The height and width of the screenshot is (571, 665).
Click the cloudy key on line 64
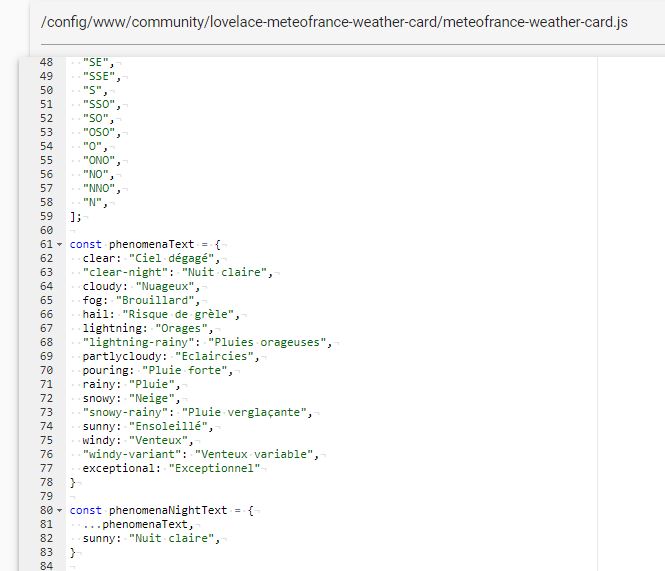(x=103, y=286)
